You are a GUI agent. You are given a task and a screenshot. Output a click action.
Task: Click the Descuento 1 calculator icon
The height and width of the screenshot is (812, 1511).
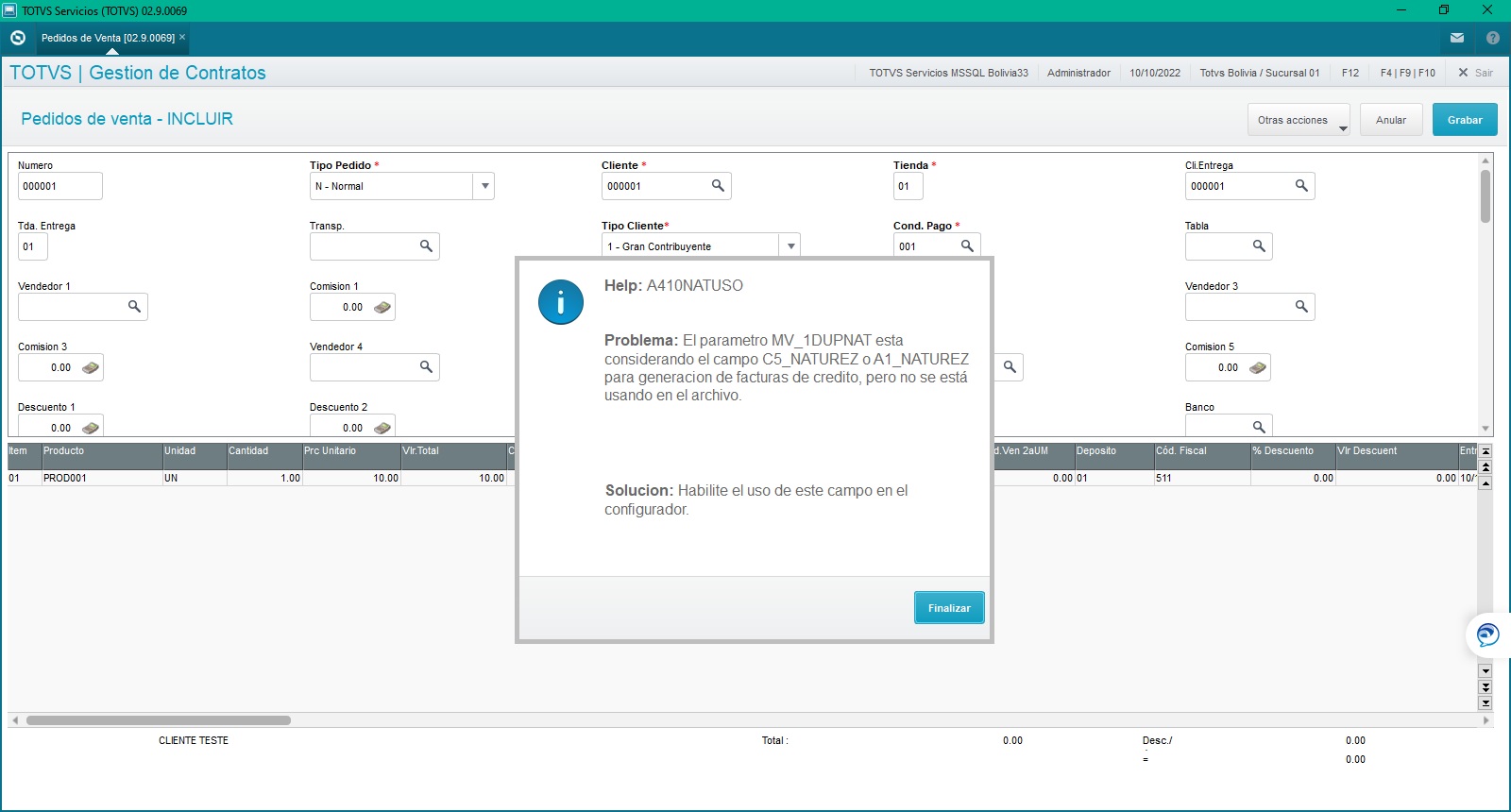point(91,428)
